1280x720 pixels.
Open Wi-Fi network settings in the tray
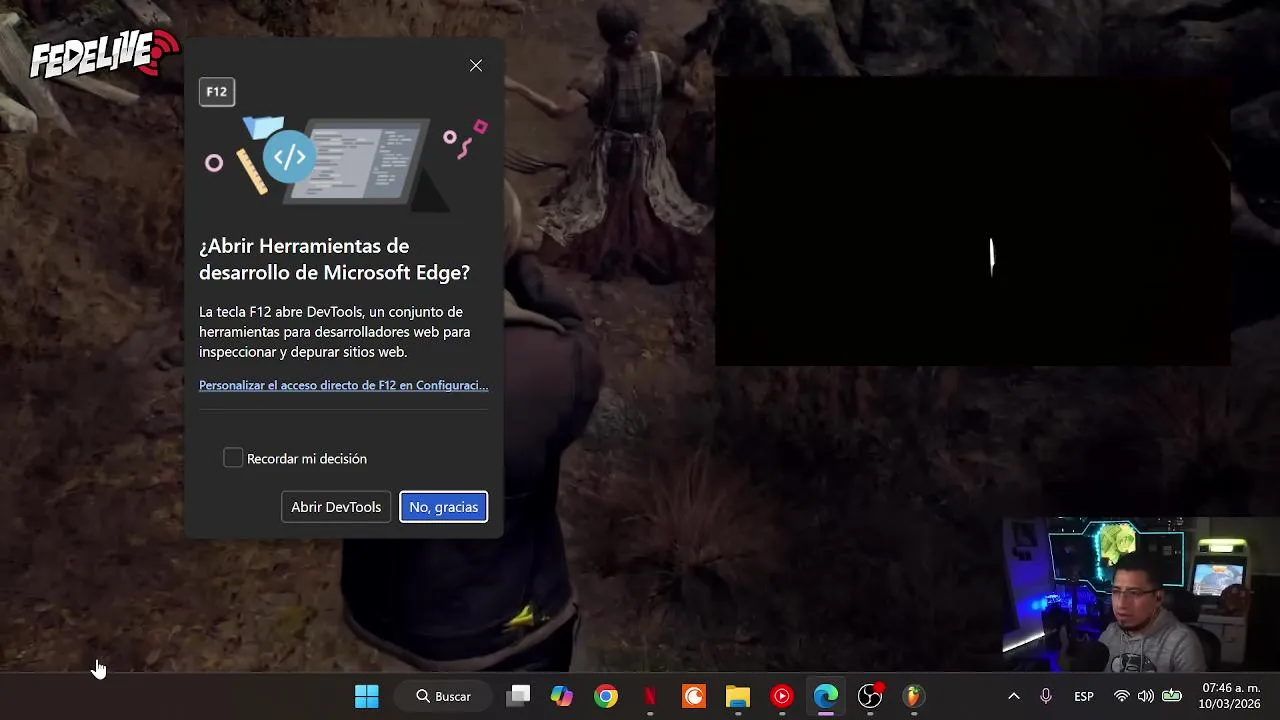[x=1122, y=696]
